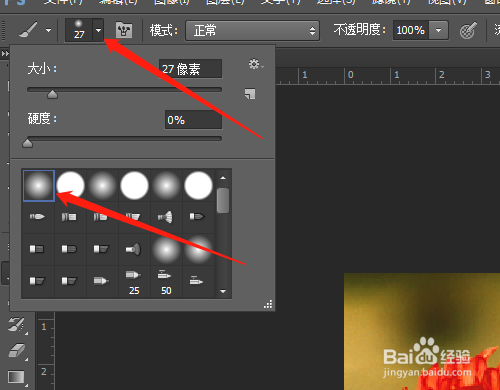Click the brush preset list scrollbar thumb
This screenshot has width=500, height=390.
pyautogui.click(x=223, y=200)
